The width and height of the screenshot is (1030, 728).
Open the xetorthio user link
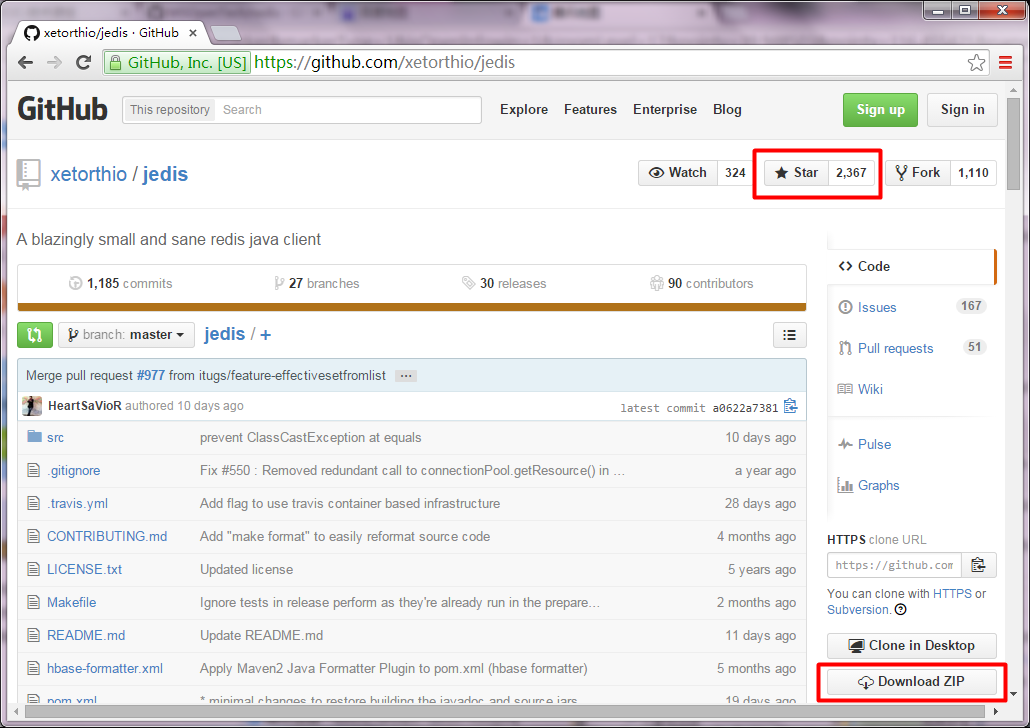(x=89, y=174)
